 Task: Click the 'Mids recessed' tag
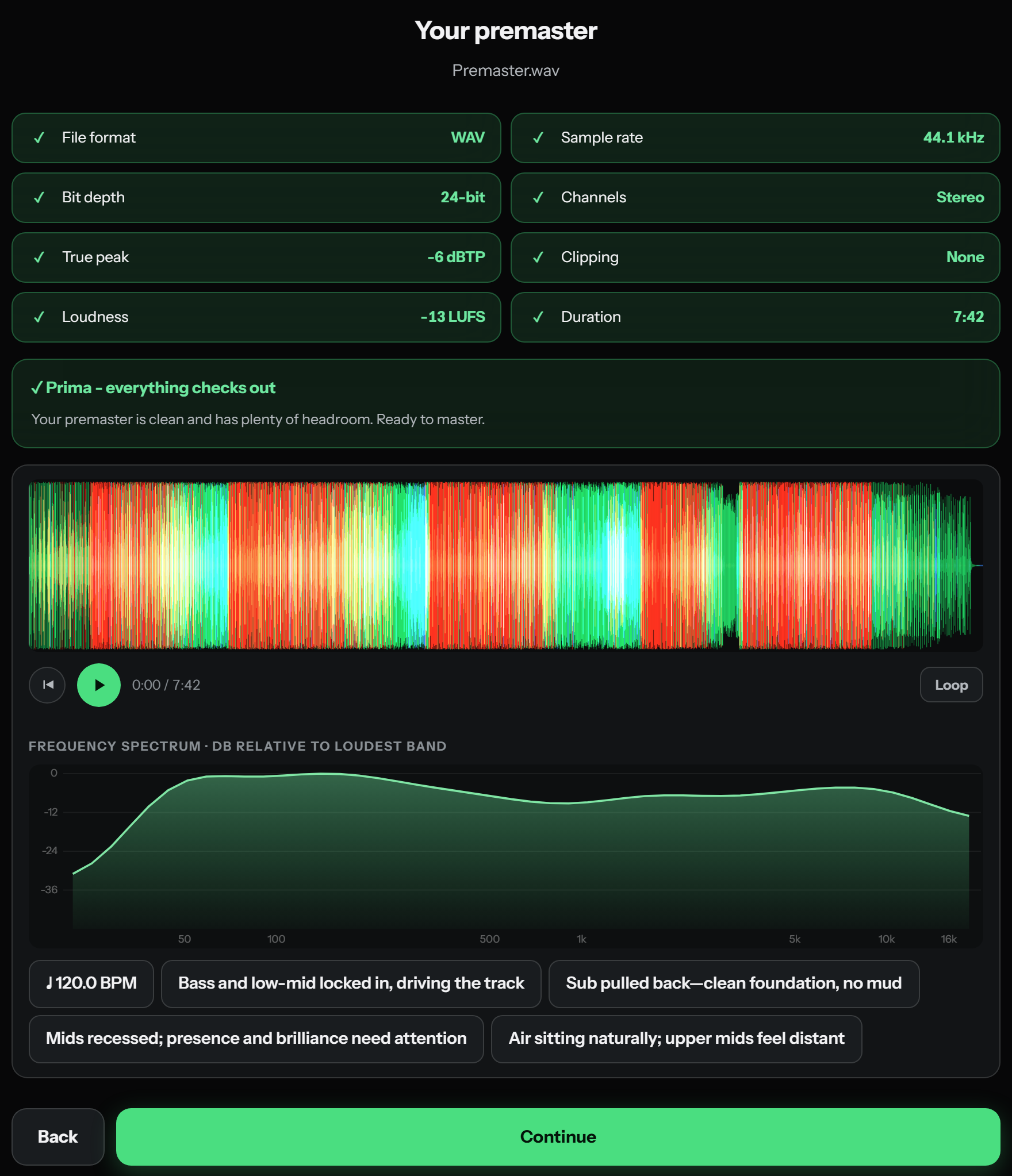[x=256, y=1039]
